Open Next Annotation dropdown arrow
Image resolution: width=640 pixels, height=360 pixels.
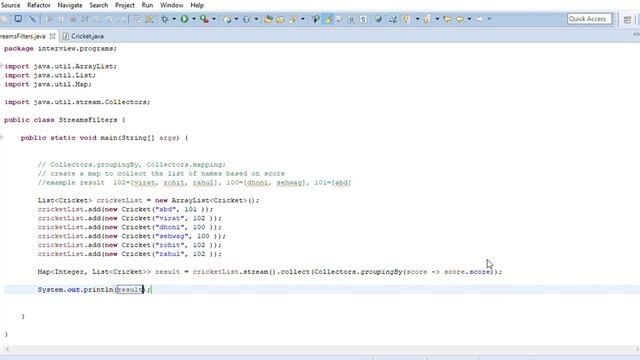coord(417,19)
